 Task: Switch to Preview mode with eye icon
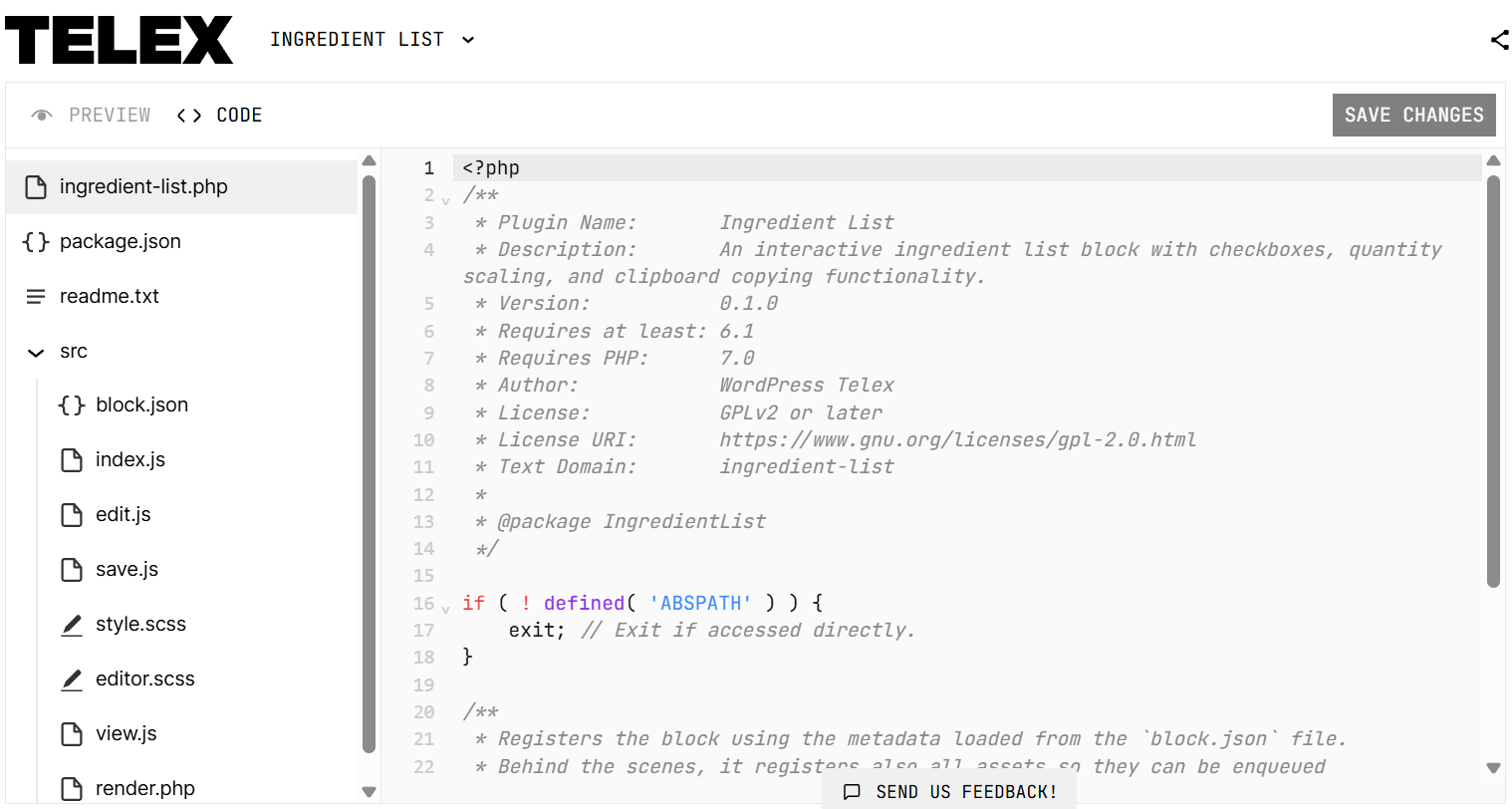[x=91, y=116]
